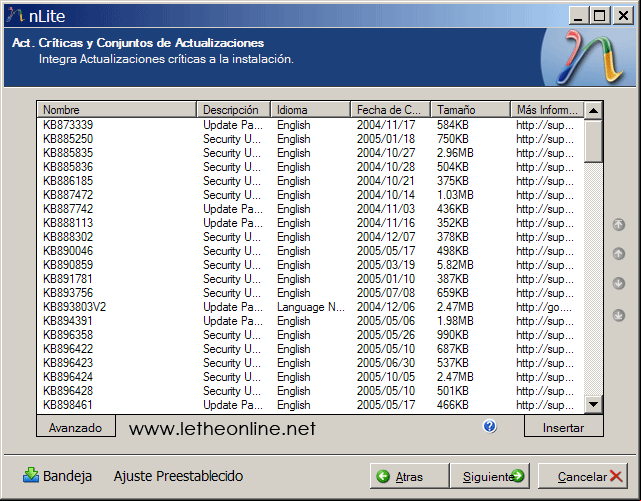Click the 1.03MB size cell
This screenshot has width=641, height=501.
coord(455,195)
